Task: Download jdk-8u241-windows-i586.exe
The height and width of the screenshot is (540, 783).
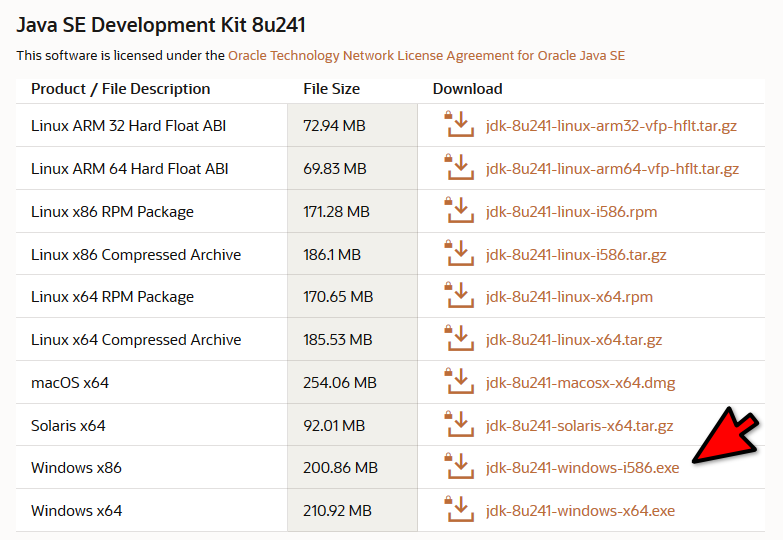Action: [582, 468]
